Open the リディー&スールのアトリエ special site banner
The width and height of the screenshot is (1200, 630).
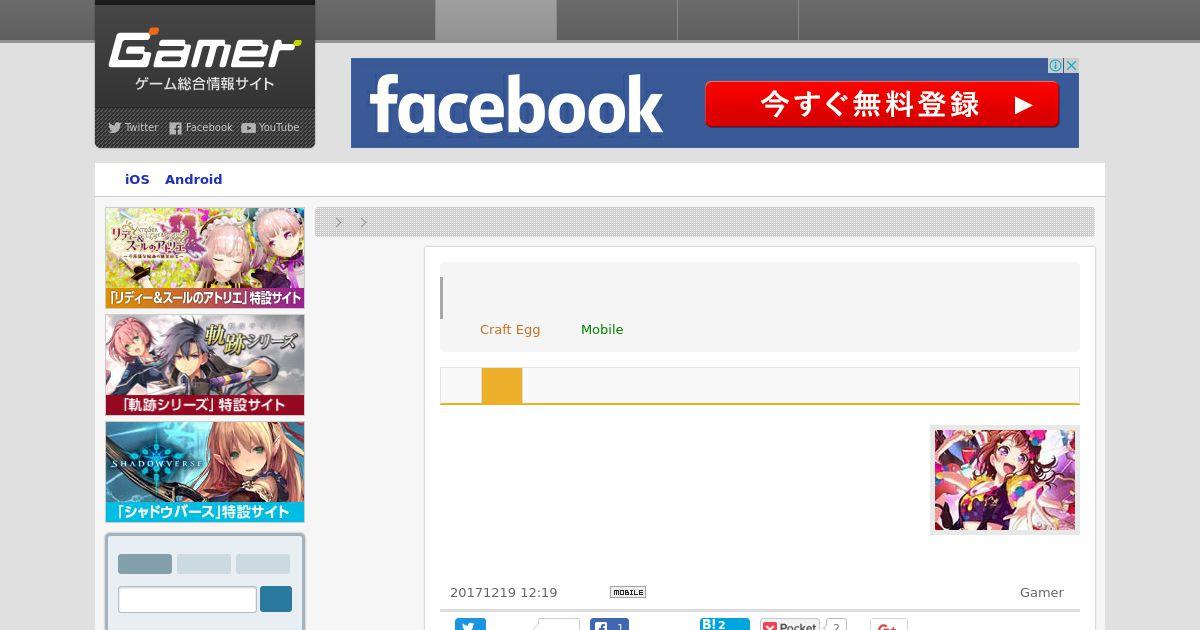point(205,257)
